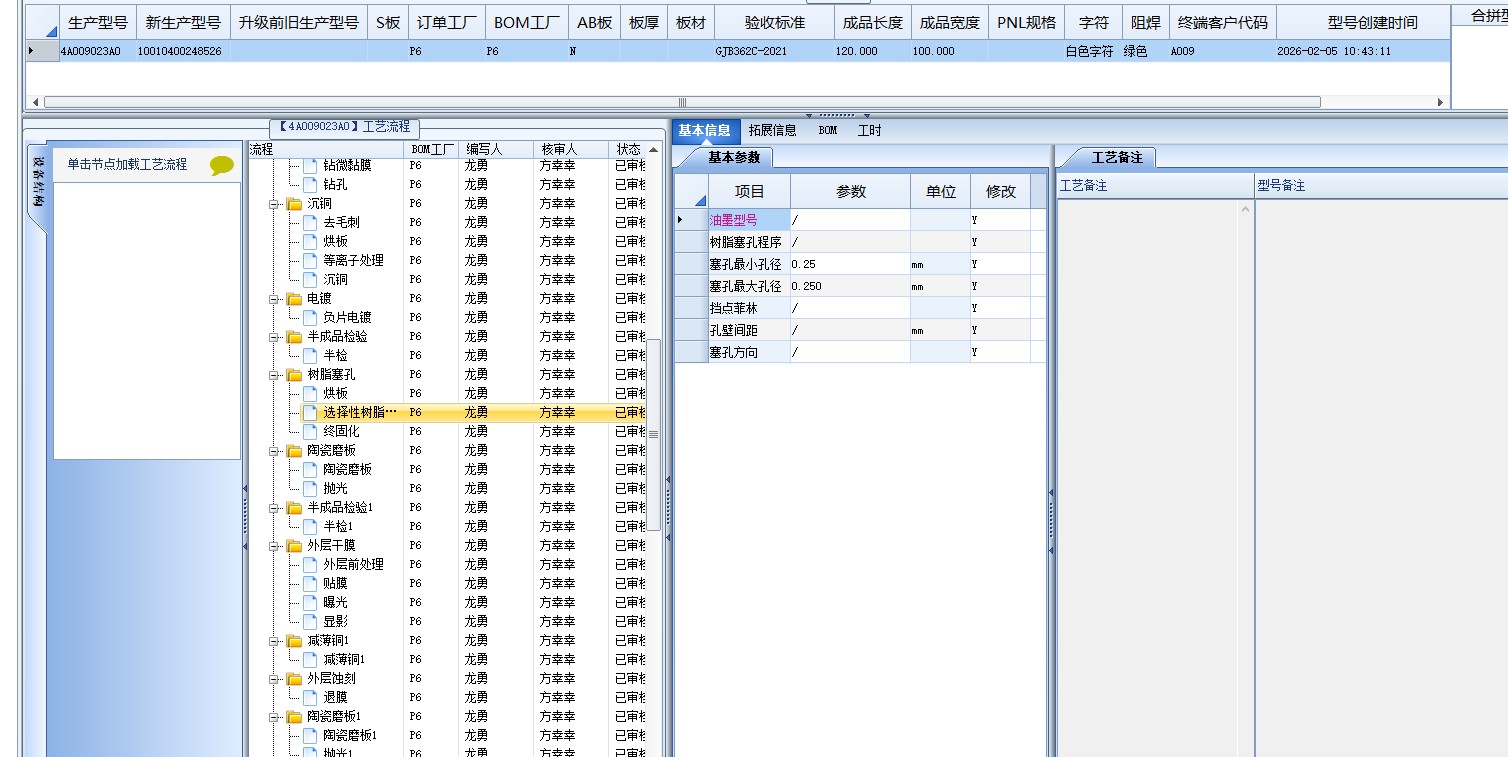Click the folder icon of 外层蚀刻
Image resolution: width=1508 pixels, height=757 pixels.
click(x=294, y=679)
